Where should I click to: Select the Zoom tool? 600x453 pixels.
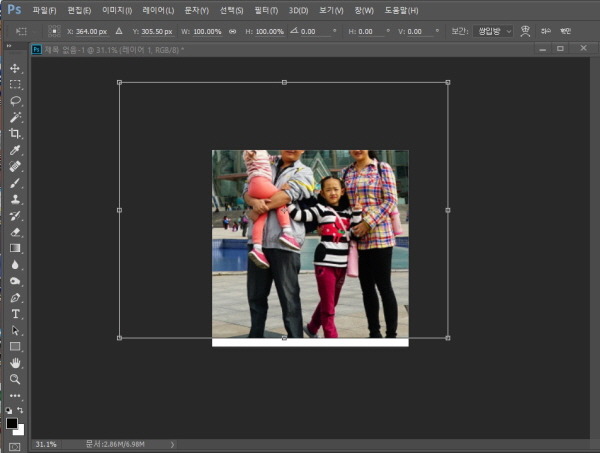15,379
